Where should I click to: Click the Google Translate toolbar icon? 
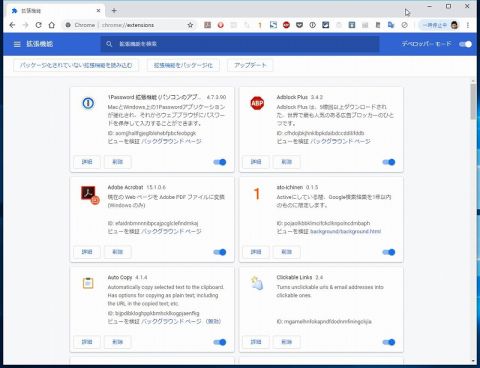(x=391, y=25)
